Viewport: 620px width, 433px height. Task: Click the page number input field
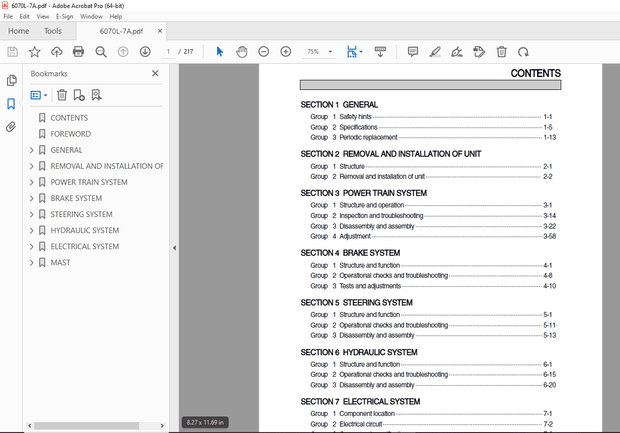(x=168, y=52)
